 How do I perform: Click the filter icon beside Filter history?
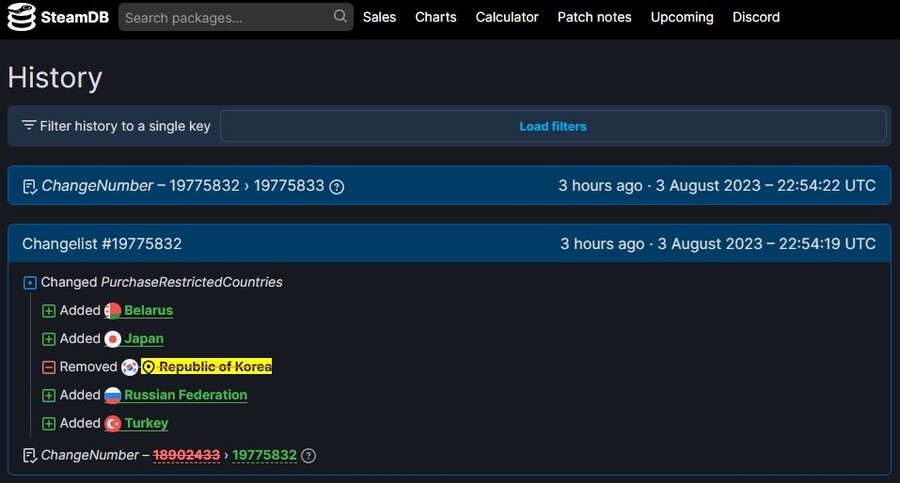(x=29, y=125)
